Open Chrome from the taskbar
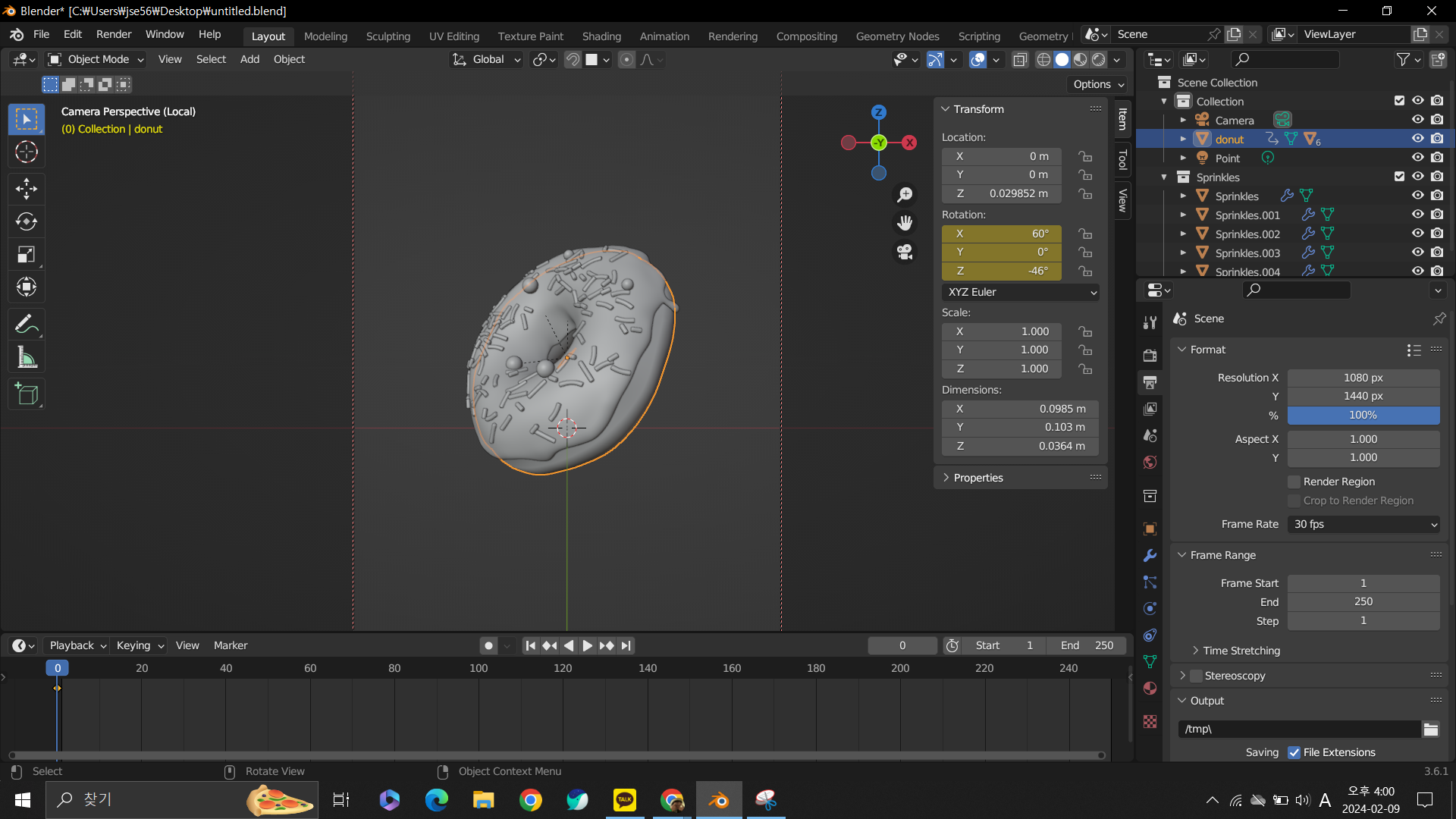 [x=531, y=799]
